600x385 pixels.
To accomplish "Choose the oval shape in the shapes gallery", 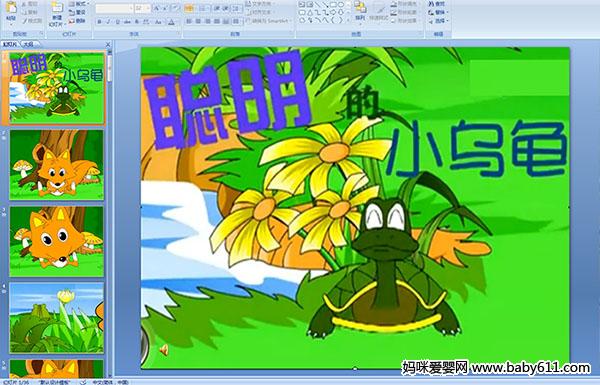I will coord(341,5).
